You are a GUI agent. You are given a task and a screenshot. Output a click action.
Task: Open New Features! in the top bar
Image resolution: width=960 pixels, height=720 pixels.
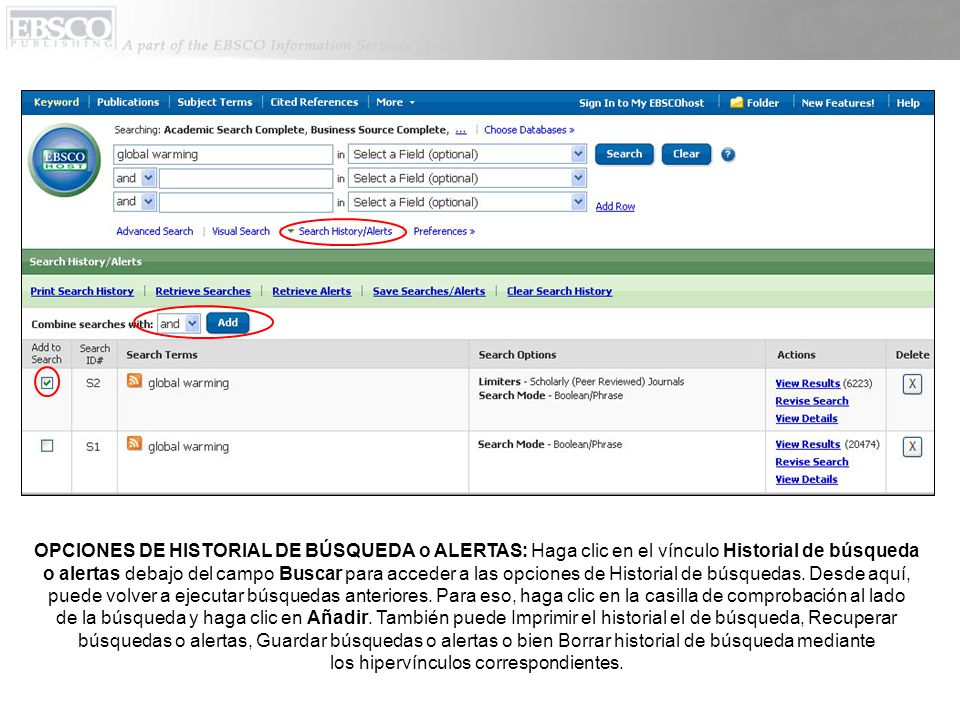click(x=838, y=103)
